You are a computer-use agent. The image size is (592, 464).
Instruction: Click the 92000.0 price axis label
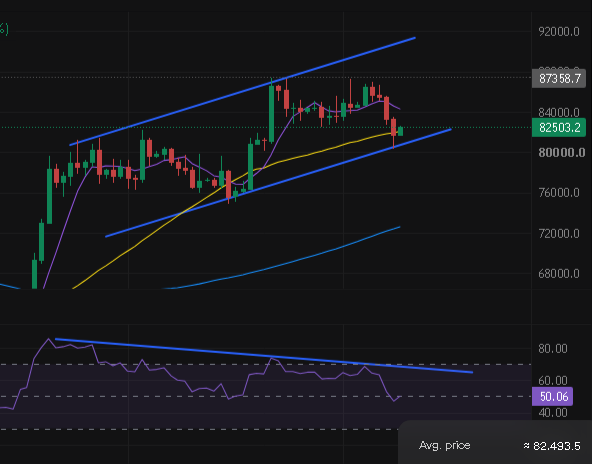click(559, 32)
